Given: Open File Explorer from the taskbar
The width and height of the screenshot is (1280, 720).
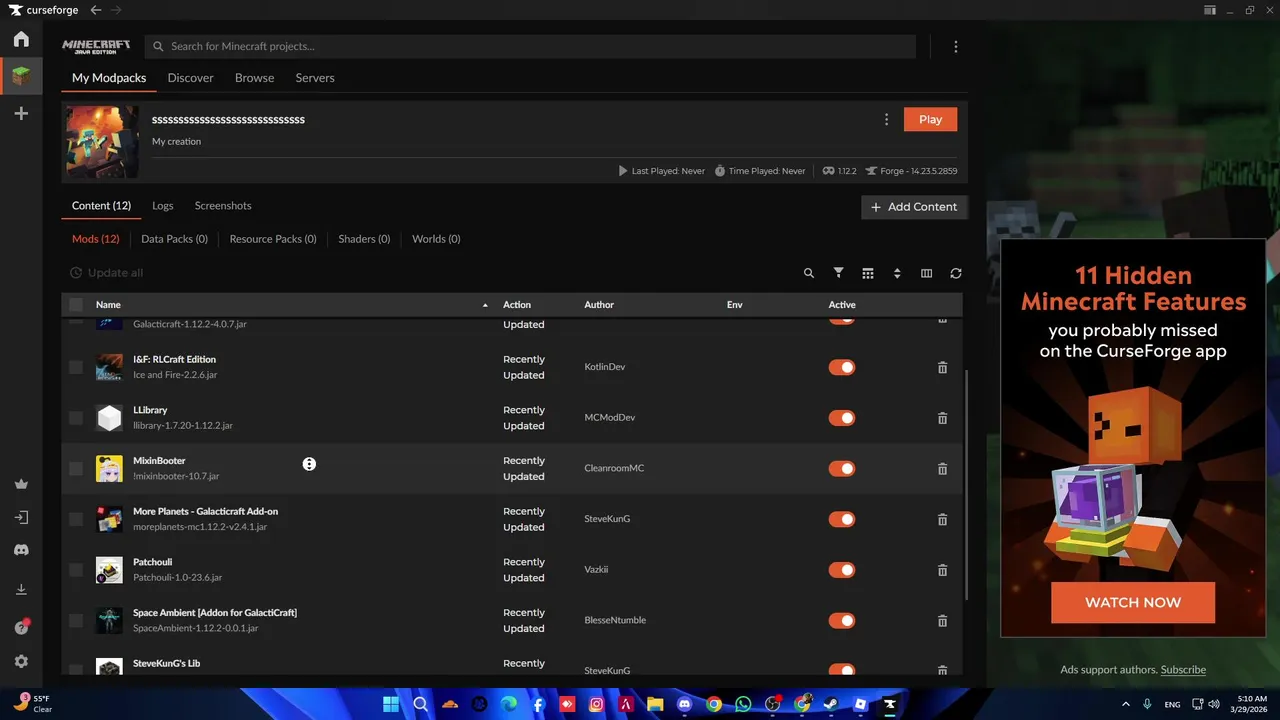Looking at the screenshot, I should 655,704.
